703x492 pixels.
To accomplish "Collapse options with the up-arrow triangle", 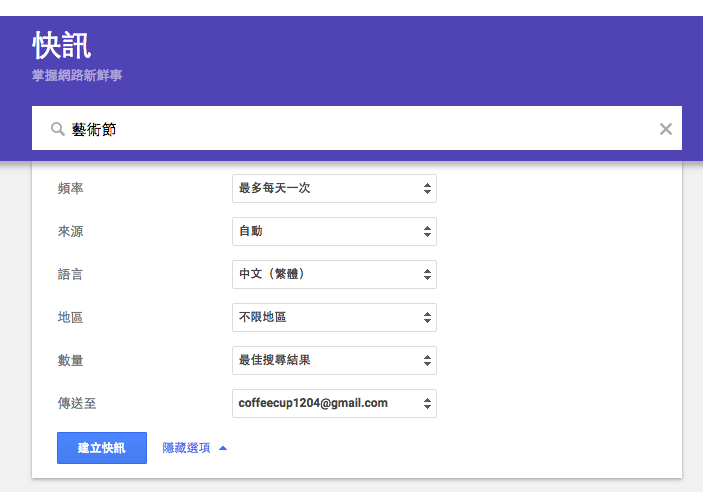I will coord(223,448).
